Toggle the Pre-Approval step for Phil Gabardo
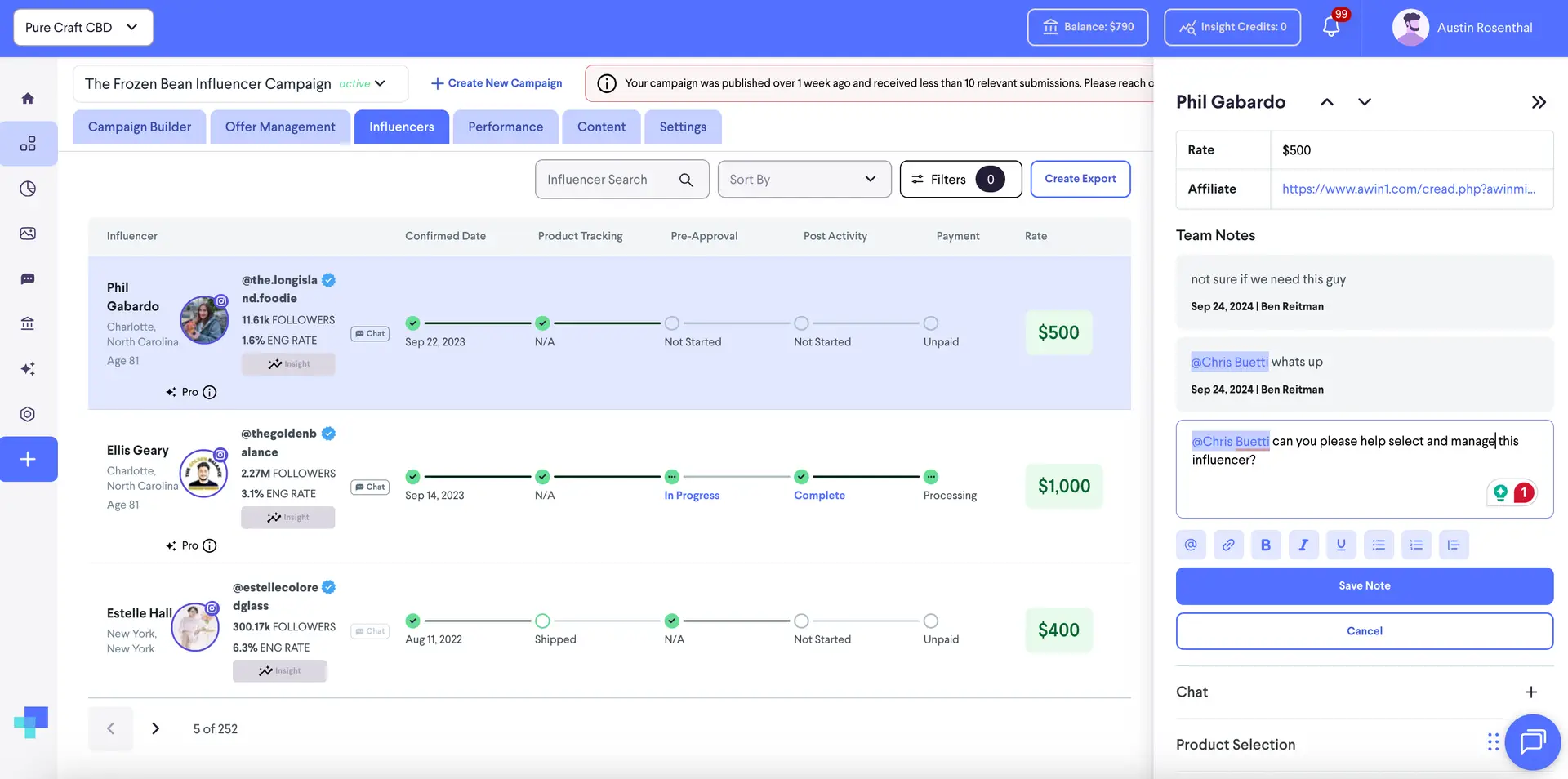The image size is (1568, 779). [x=671, y=323]
